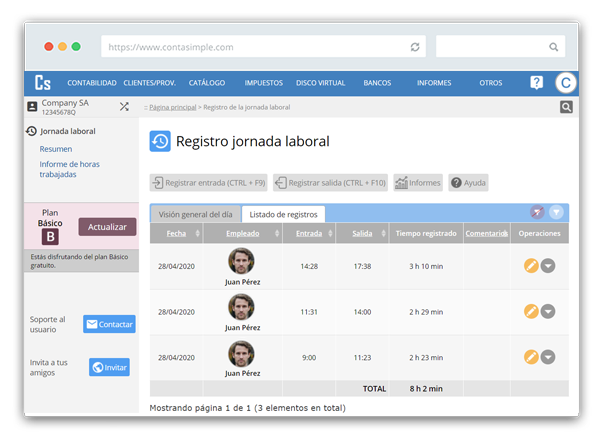This screenshot has height=442, width=600.
Task: Open operations dropdown for 11:31 entry
Action: coord(548,311)
